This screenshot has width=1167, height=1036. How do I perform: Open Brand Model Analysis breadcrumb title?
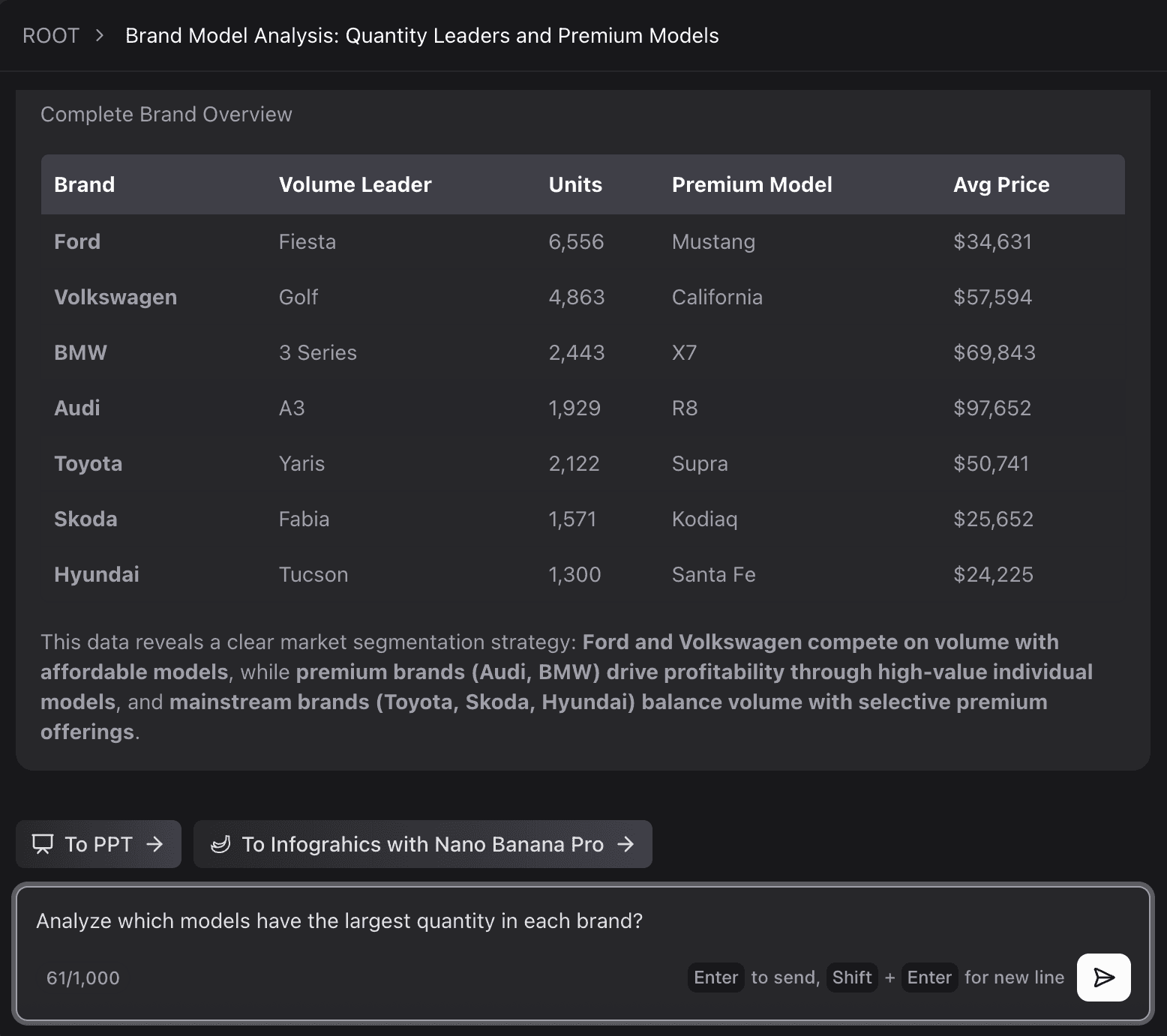[x=421, y=36]
